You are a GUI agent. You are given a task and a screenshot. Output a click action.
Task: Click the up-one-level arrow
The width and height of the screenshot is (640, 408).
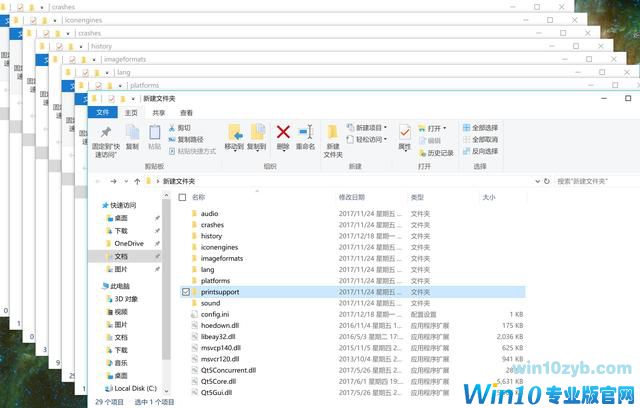pyautogui.click(x=137, y=181)
